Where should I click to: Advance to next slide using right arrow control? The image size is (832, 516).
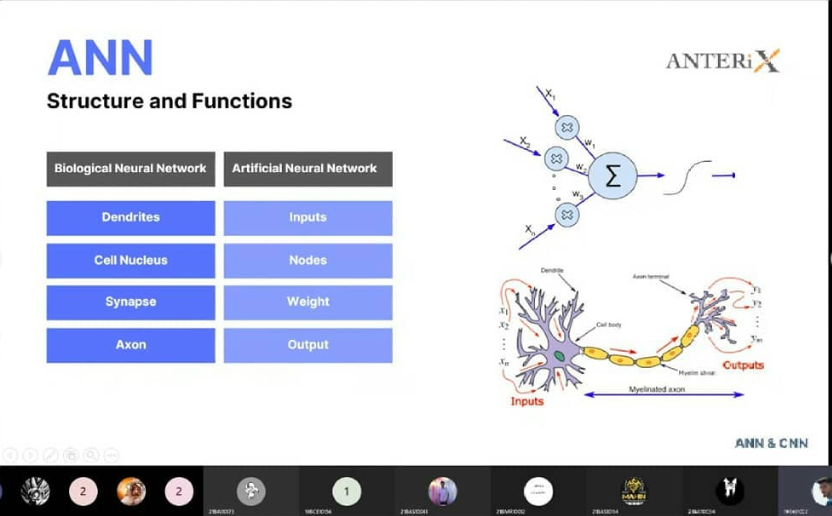30,455
